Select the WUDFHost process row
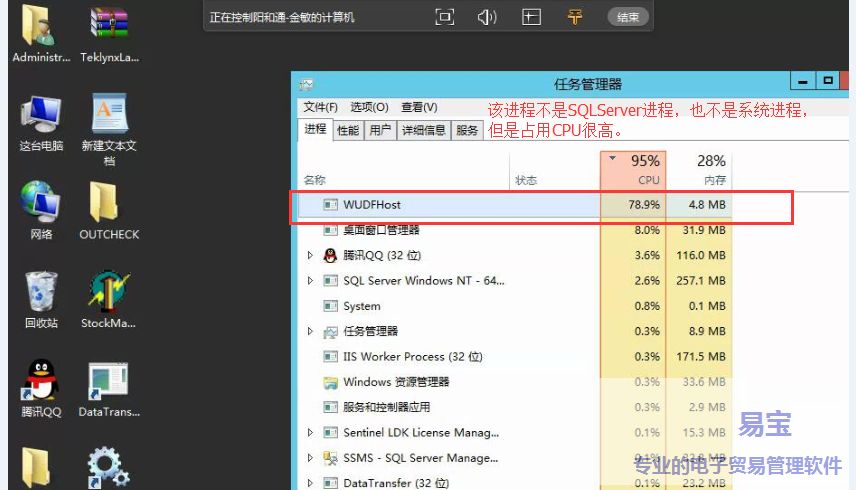This screenshot has height=490, width=856. [450, 205]
